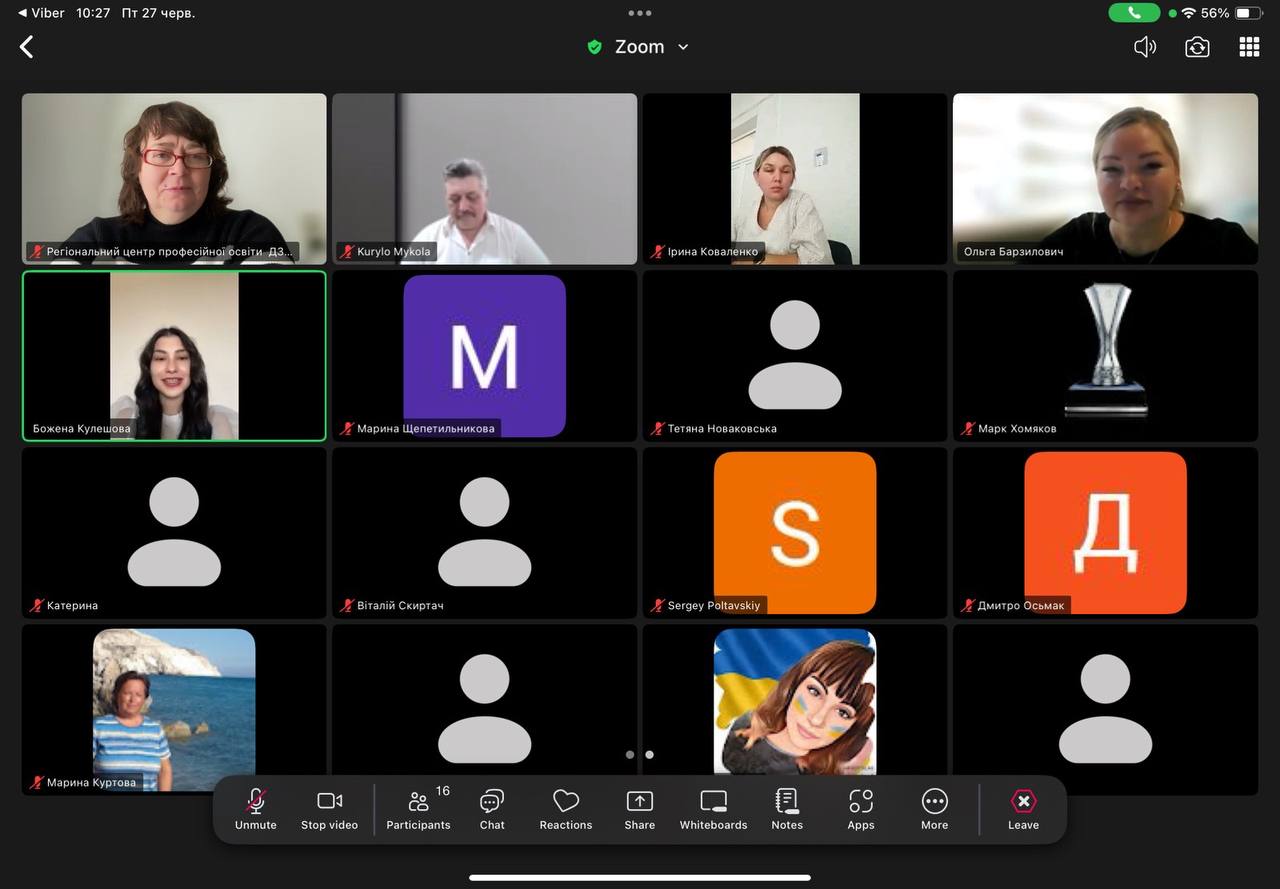Change the gallery view layout grid

(x=1249, y=47)
